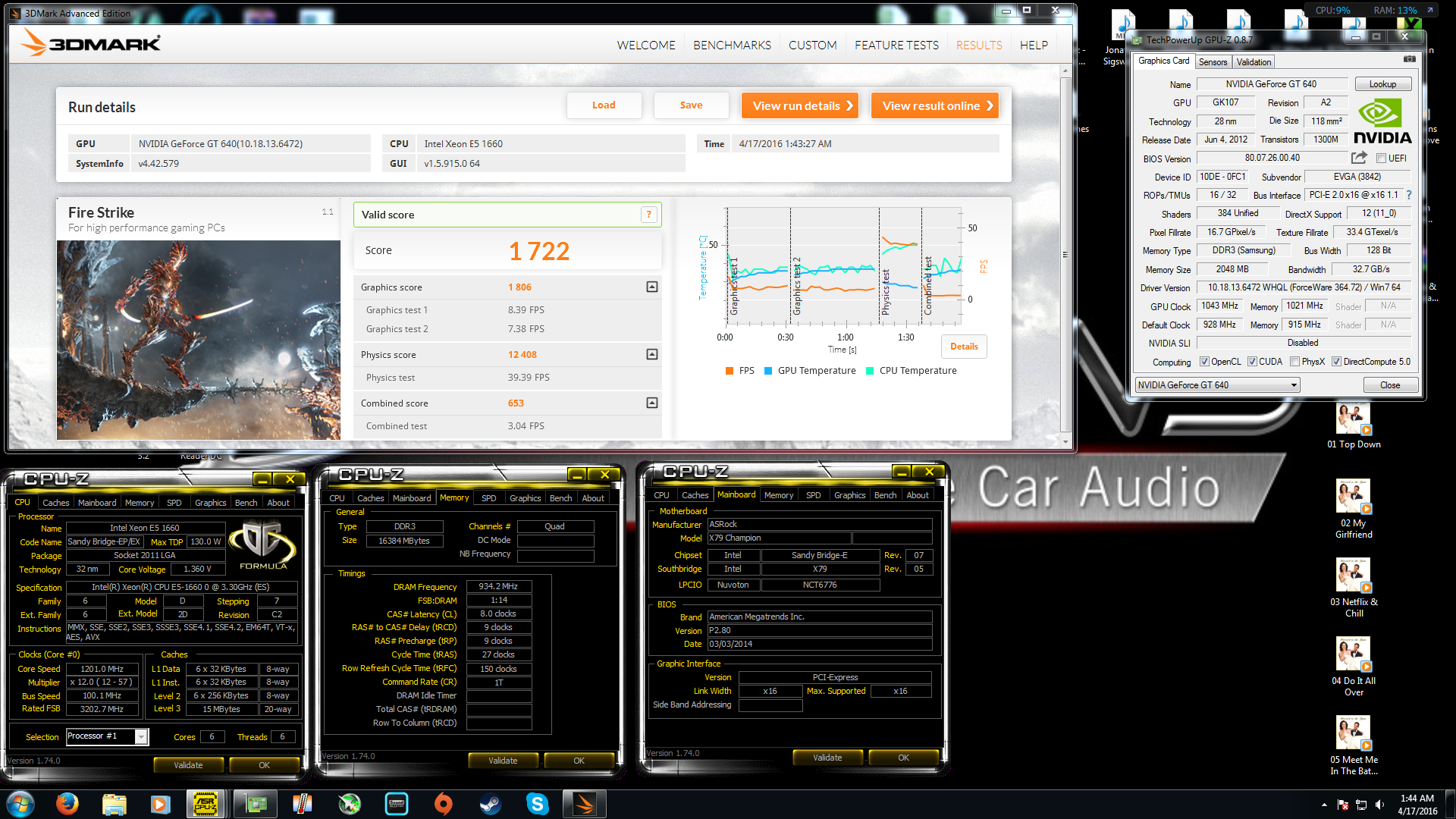Screen dimensions: 1456x819
Task: Launch Steam from the taskbar
Action: tap(491, 804)
